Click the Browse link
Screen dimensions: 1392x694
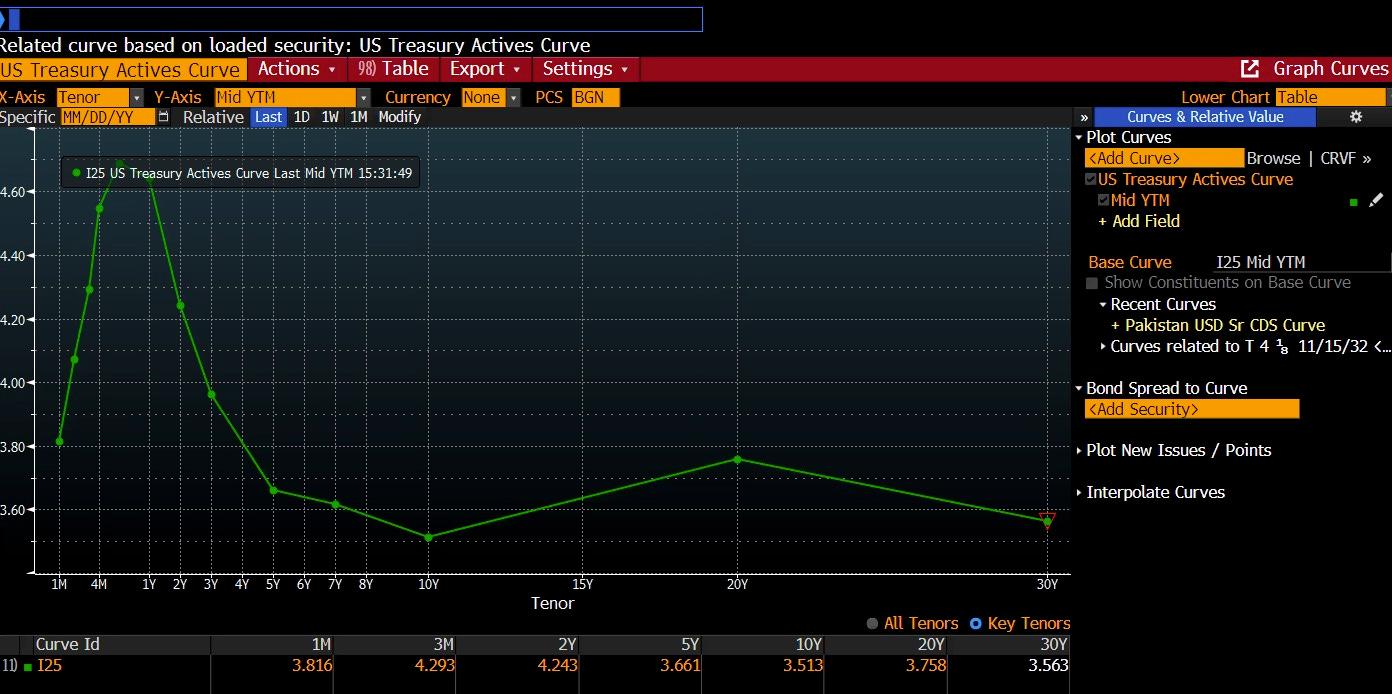[1273, 158]
